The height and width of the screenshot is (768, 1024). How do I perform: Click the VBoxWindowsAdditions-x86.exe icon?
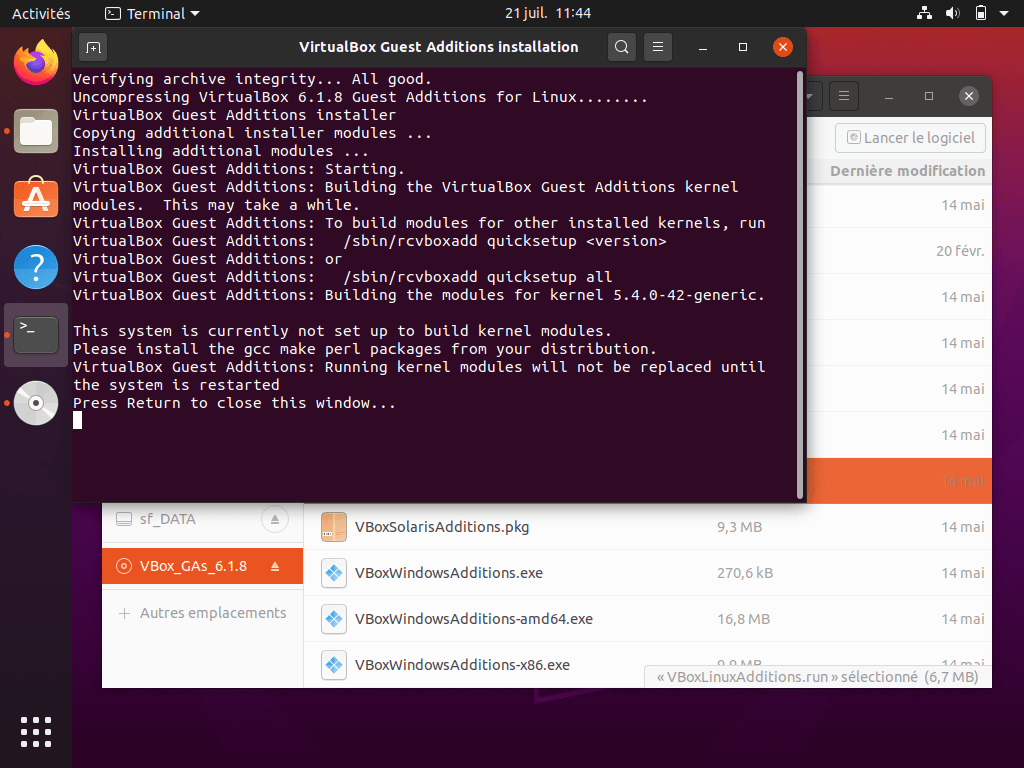pyautogui.click(x=334, y=665)
